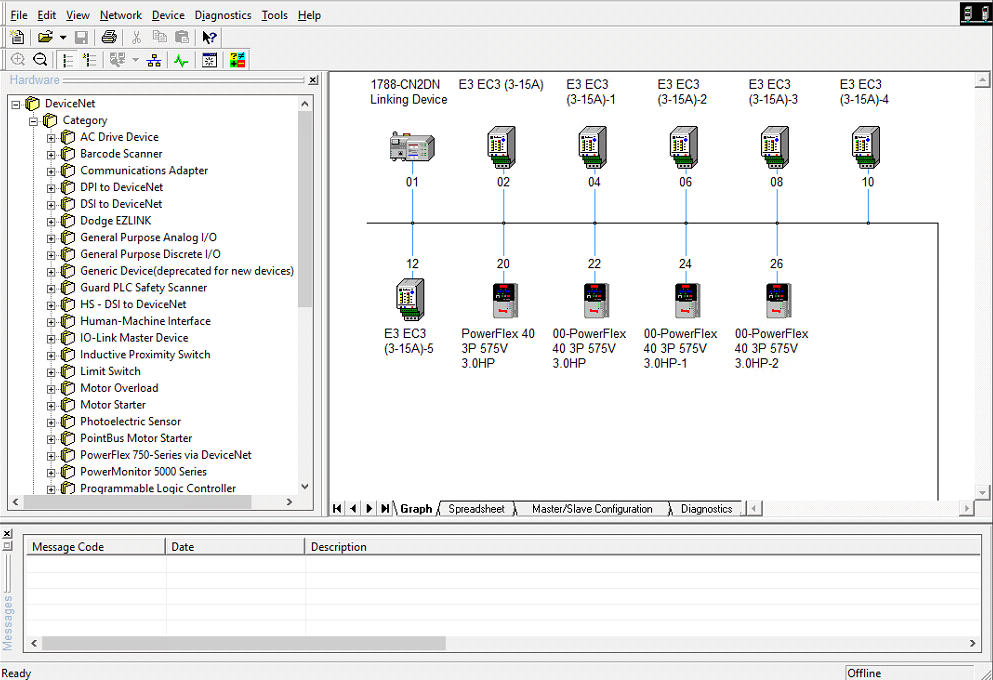993x680 pixels.
Task: Jump to last tab with navigation arrow
Action: pos(384,508)
